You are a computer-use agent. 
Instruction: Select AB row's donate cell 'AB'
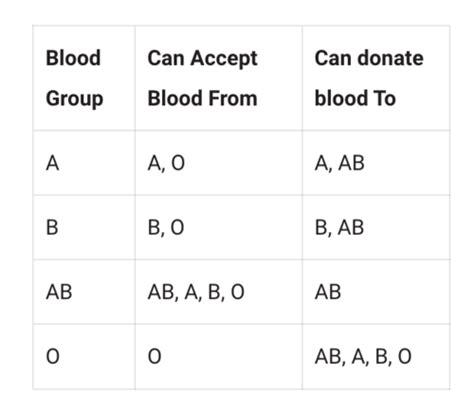pyautogui.click(x=376, y=292)
